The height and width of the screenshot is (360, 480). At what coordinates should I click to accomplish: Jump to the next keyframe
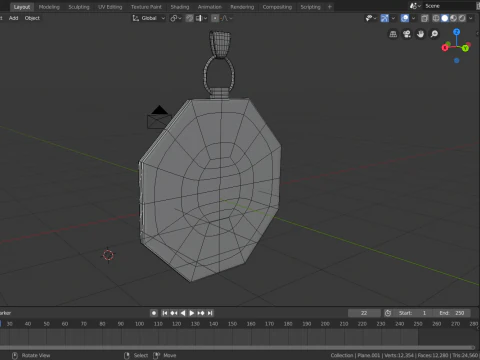point(201,313)
